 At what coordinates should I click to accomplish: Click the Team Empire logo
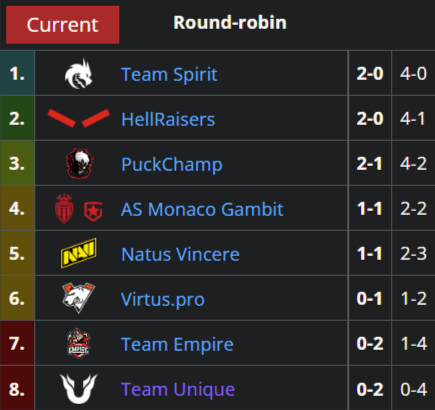[78, 343]
